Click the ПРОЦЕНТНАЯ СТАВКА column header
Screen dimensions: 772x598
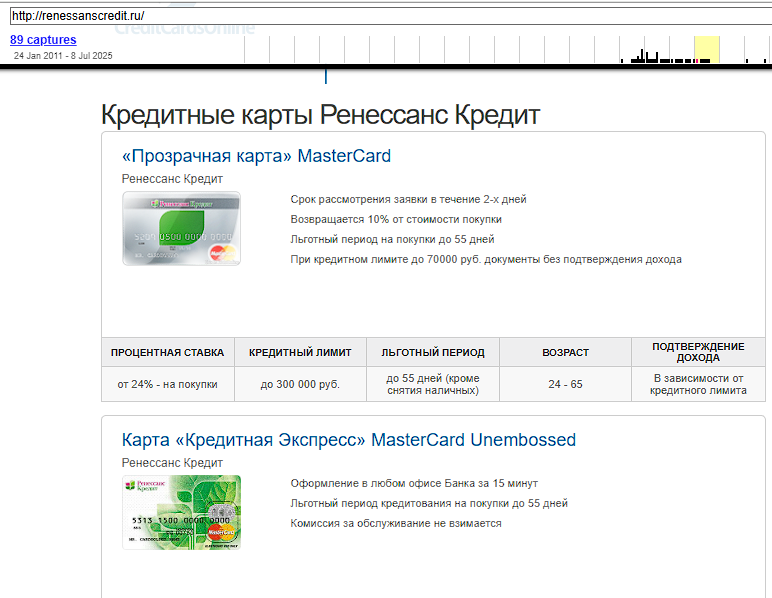coord(167,352)
